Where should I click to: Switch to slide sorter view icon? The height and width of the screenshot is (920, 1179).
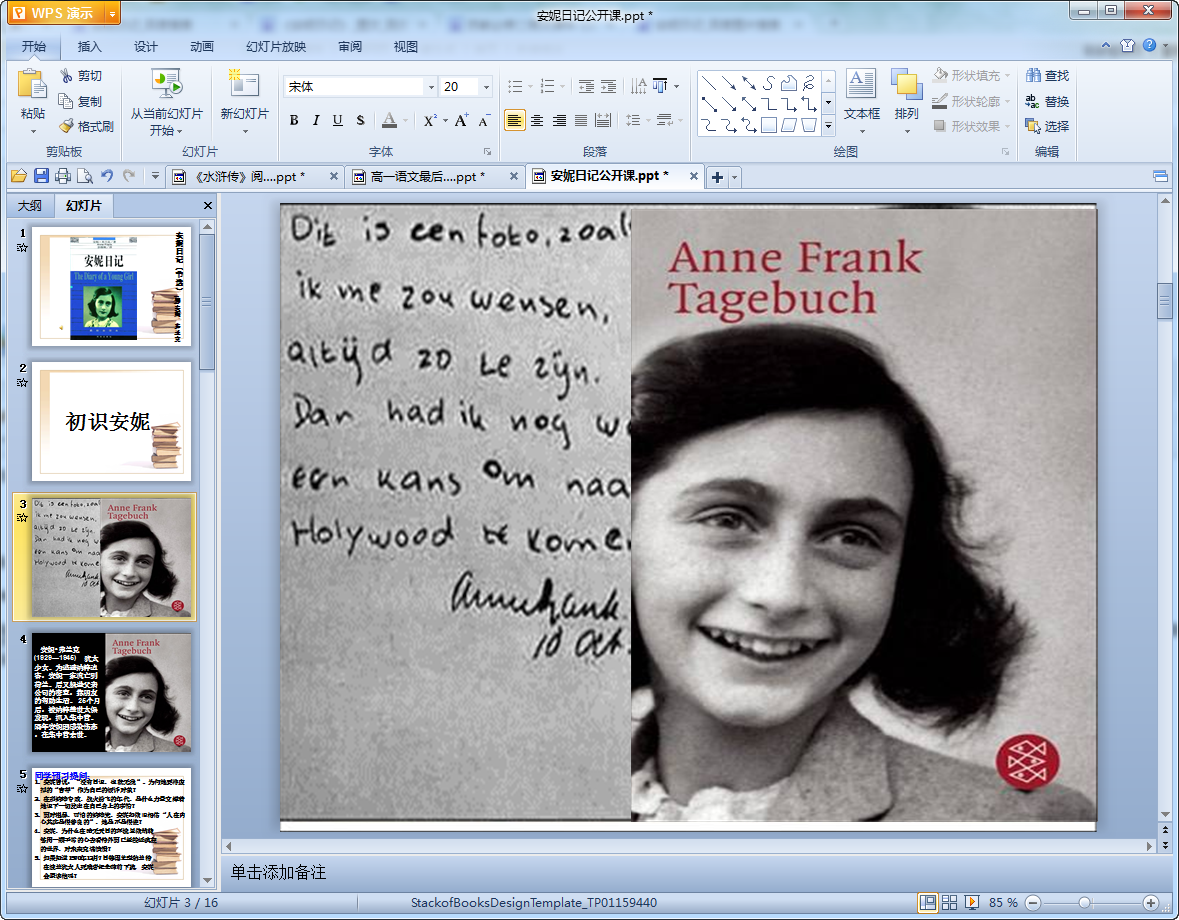pos(950,903)
